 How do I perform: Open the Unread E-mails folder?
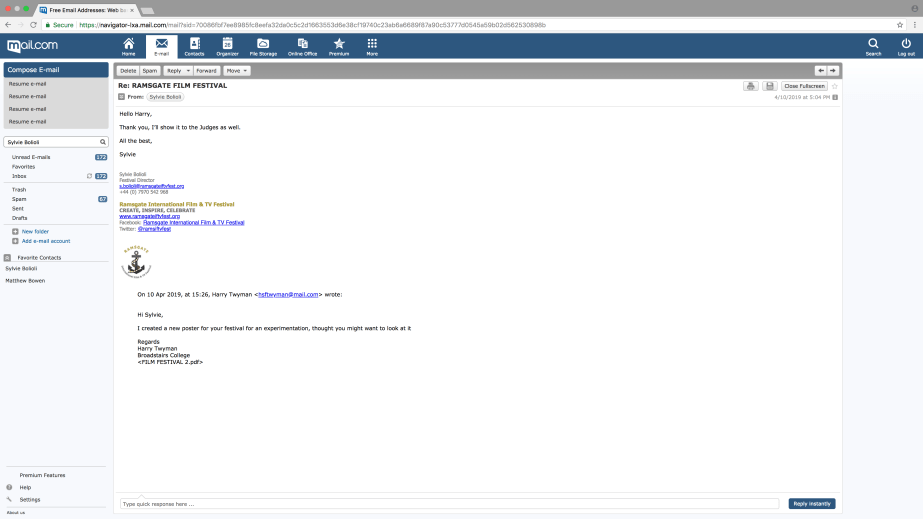point(31,157)
